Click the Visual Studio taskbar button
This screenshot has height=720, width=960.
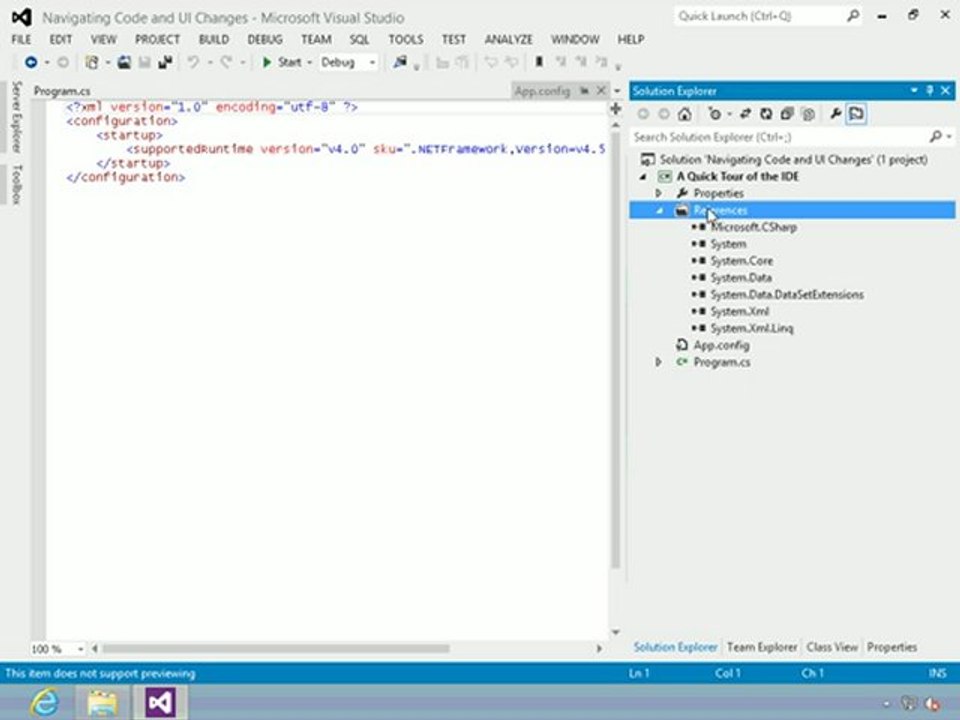(160, 702)
